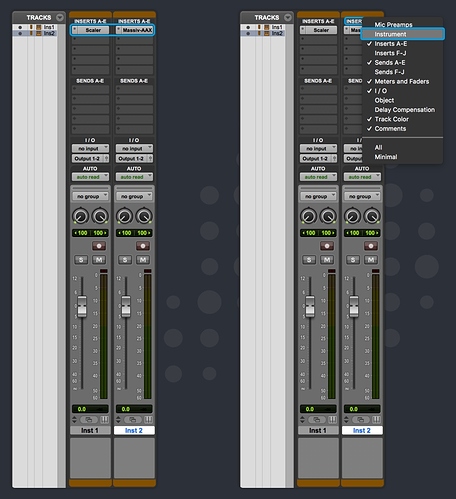Select Inst 2 track name, left mixer

pyautogui.click(x=134, y=430)
